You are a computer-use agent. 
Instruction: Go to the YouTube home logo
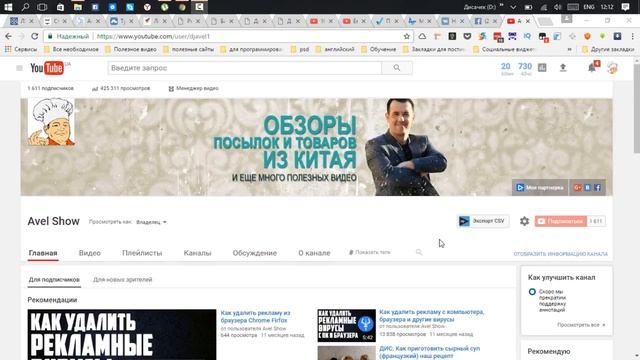(x=47, y=68)
